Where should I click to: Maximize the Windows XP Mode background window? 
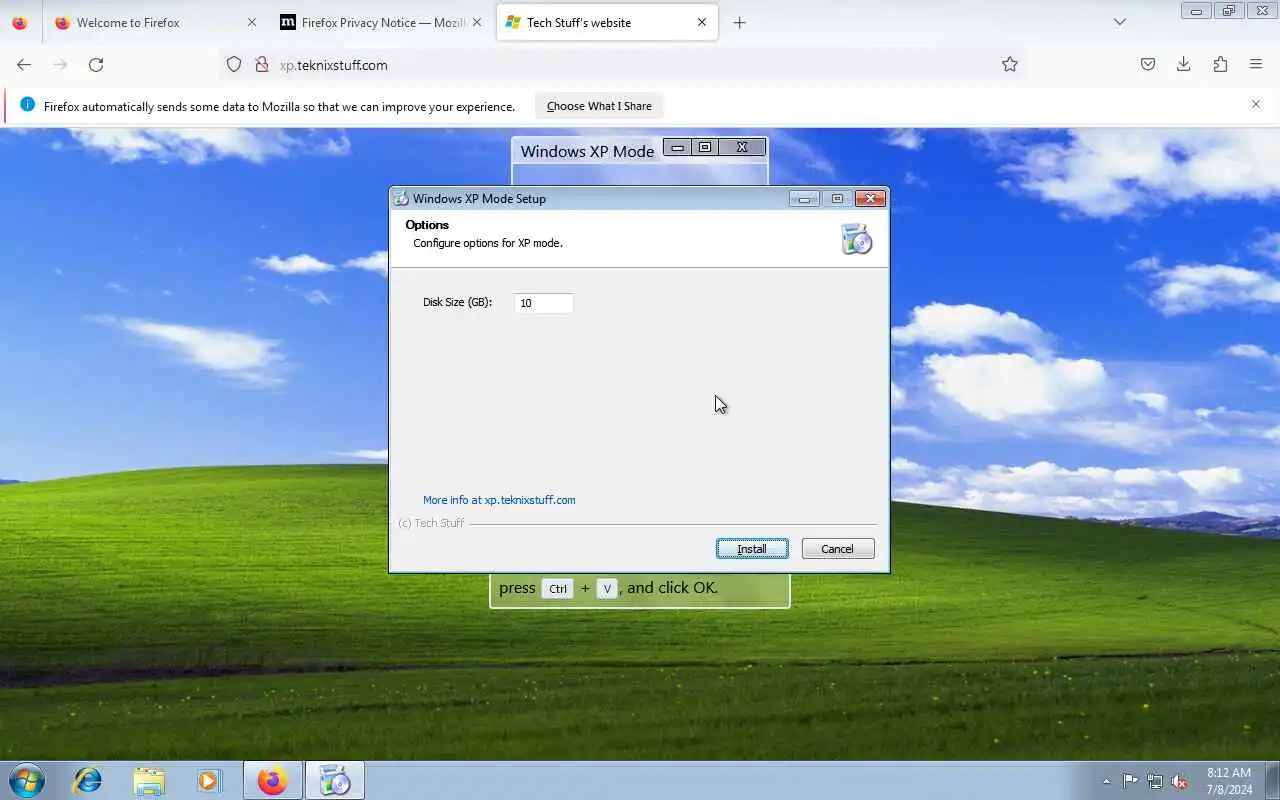[705, 147]
